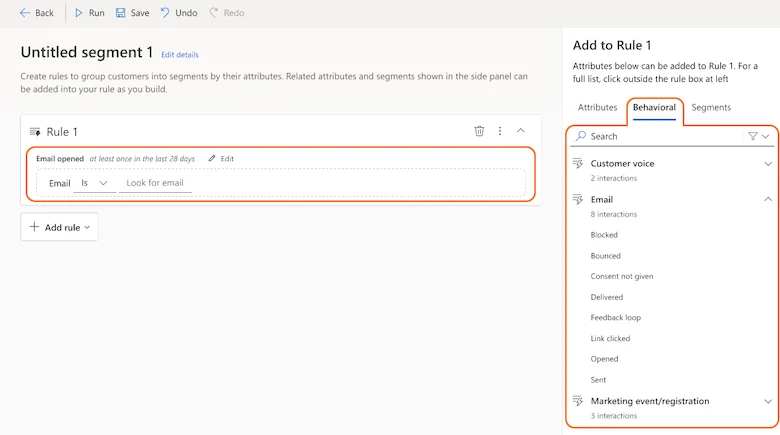This screenshot has height=435, width=780.
Task: Undo the last change
Action: click(x=179, y=13)
